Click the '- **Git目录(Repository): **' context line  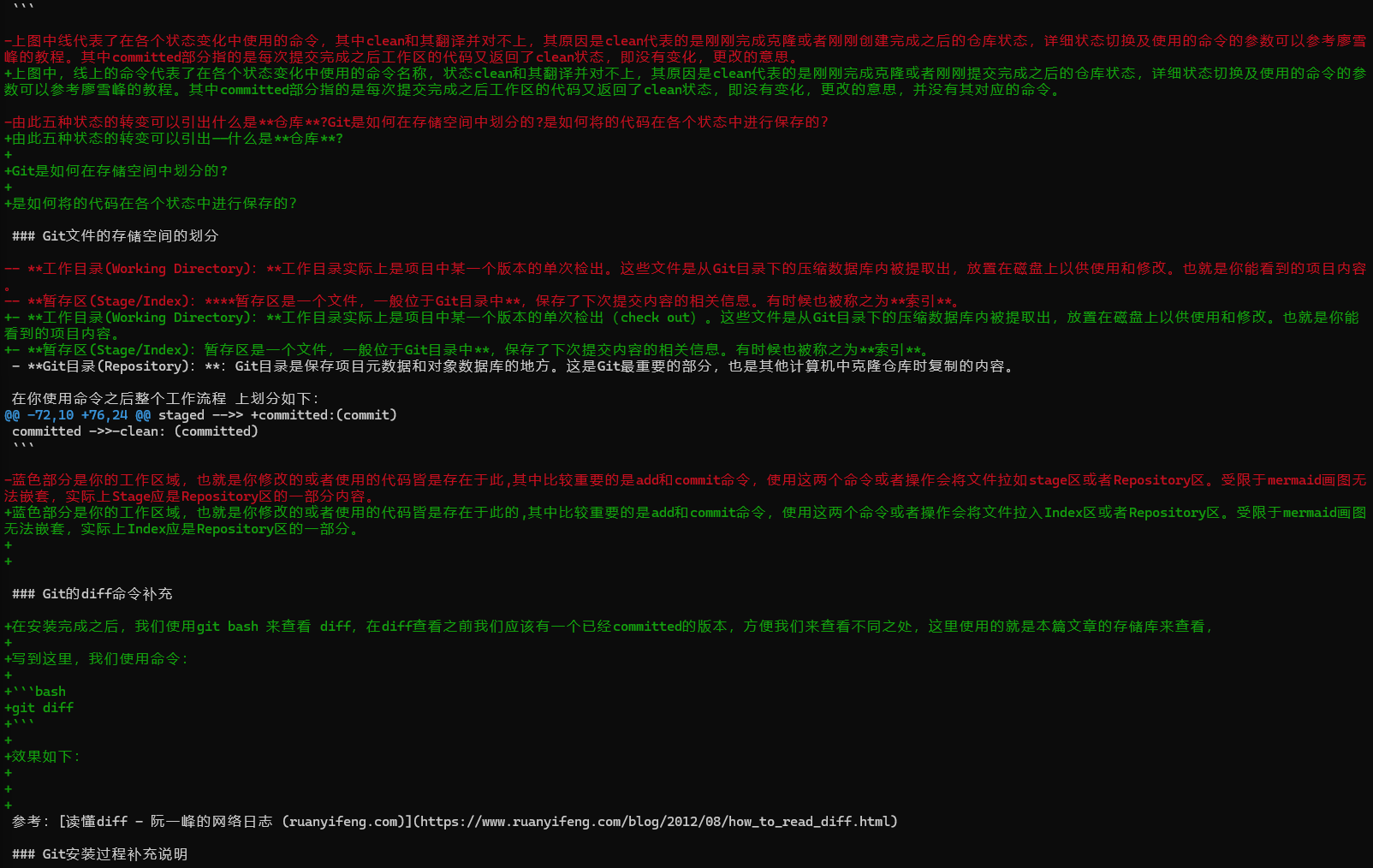click(x=514, y=366)
